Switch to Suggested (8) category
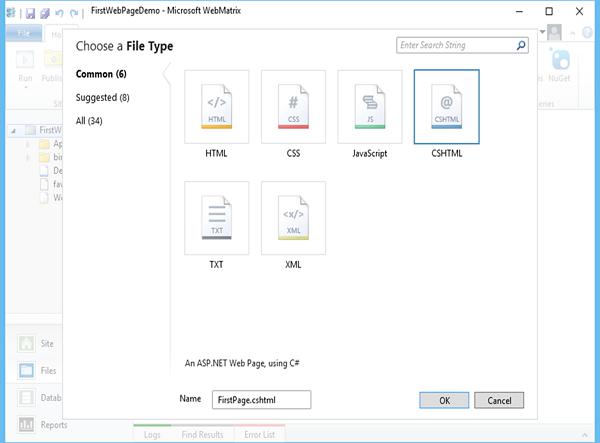This screenshot has height=443, width=600. click(103, 98)
